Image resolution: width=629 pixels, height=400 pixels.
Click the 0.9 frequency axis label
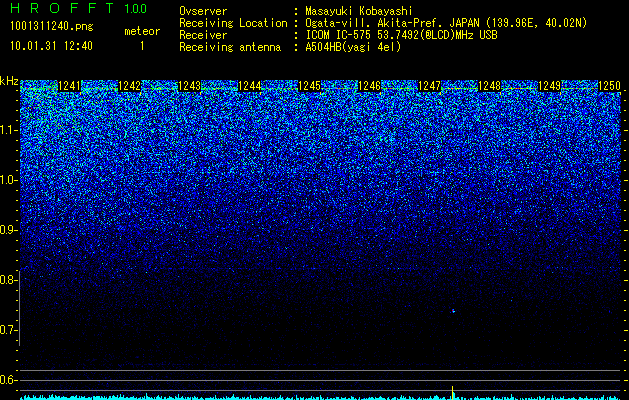[8, 230]
